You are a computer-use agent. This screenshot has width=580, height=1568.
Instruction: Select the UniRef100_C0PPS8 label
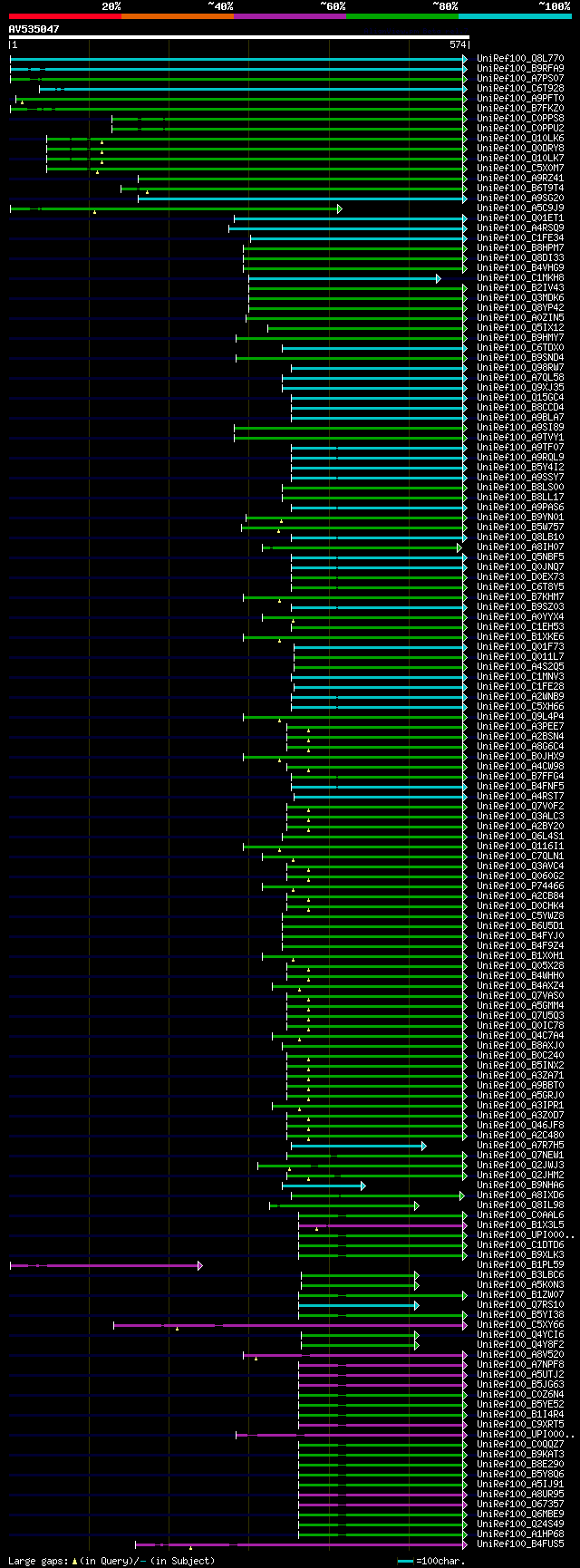pos(520,119)
